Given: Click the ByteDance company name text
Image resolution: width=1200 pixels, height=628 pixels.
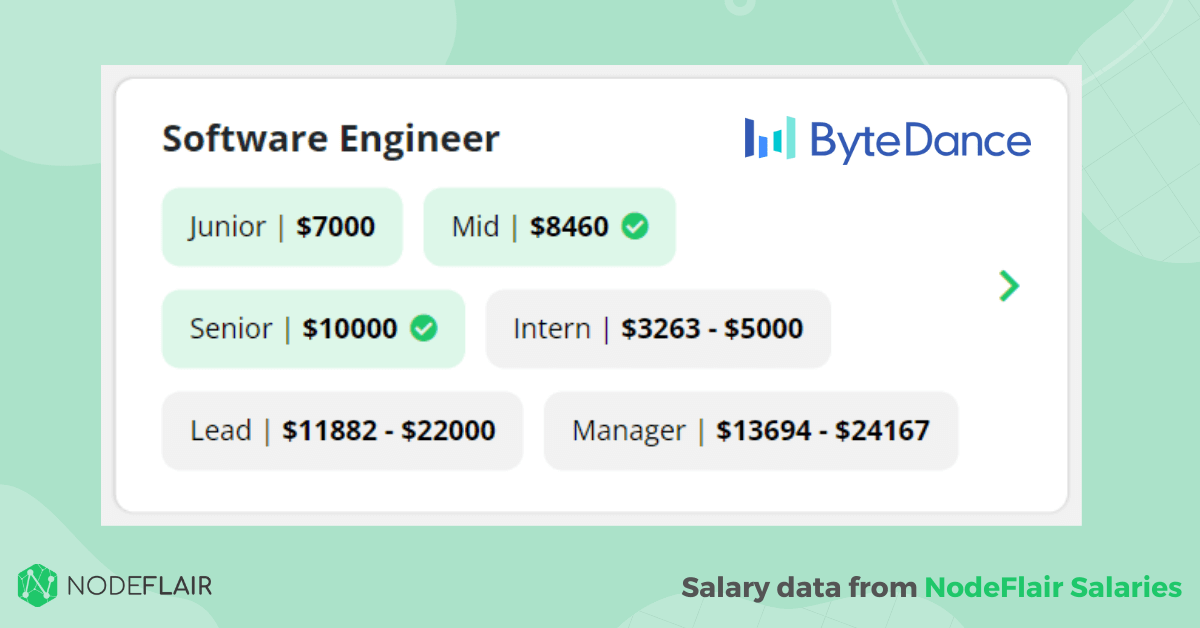Looking at the screenshot, I should (x=920, y=141).
